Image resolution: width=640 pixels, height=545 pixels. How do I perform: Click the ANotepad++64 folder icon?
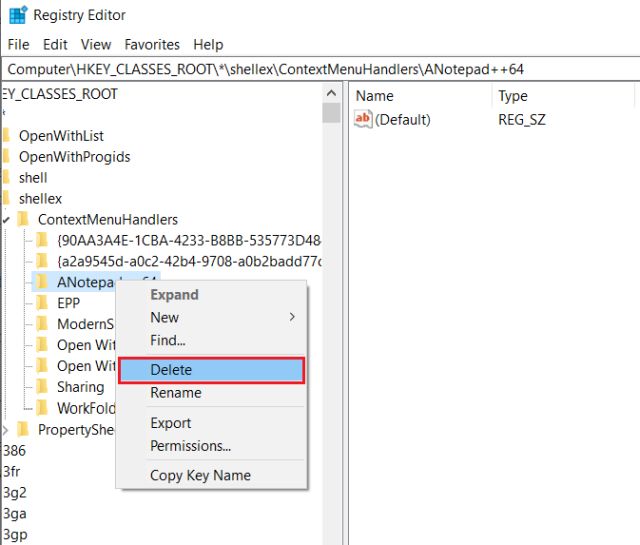click(42, 282)
